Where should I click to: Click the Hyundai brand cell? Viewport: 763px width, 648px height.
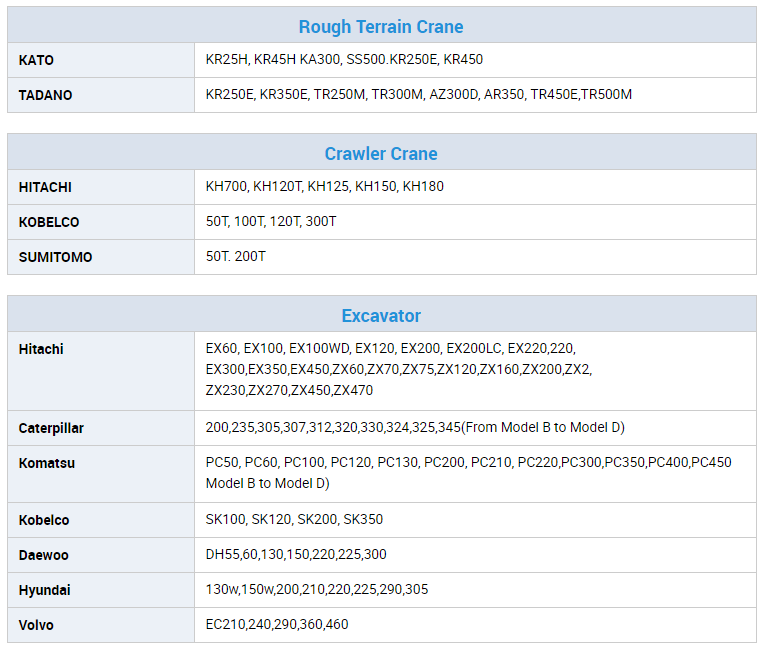[101, 590]
